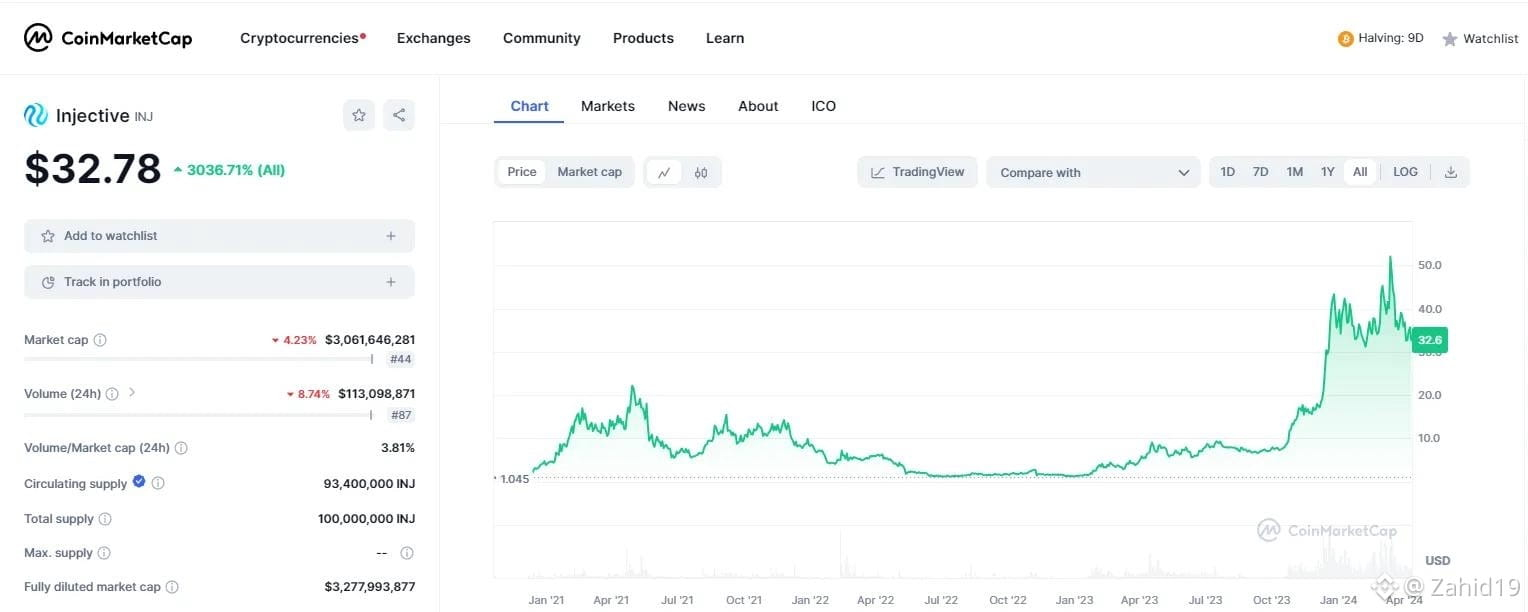Download chart data icon
Image resolution: width=1528 pixels, height=612 pixels.
1451,172
